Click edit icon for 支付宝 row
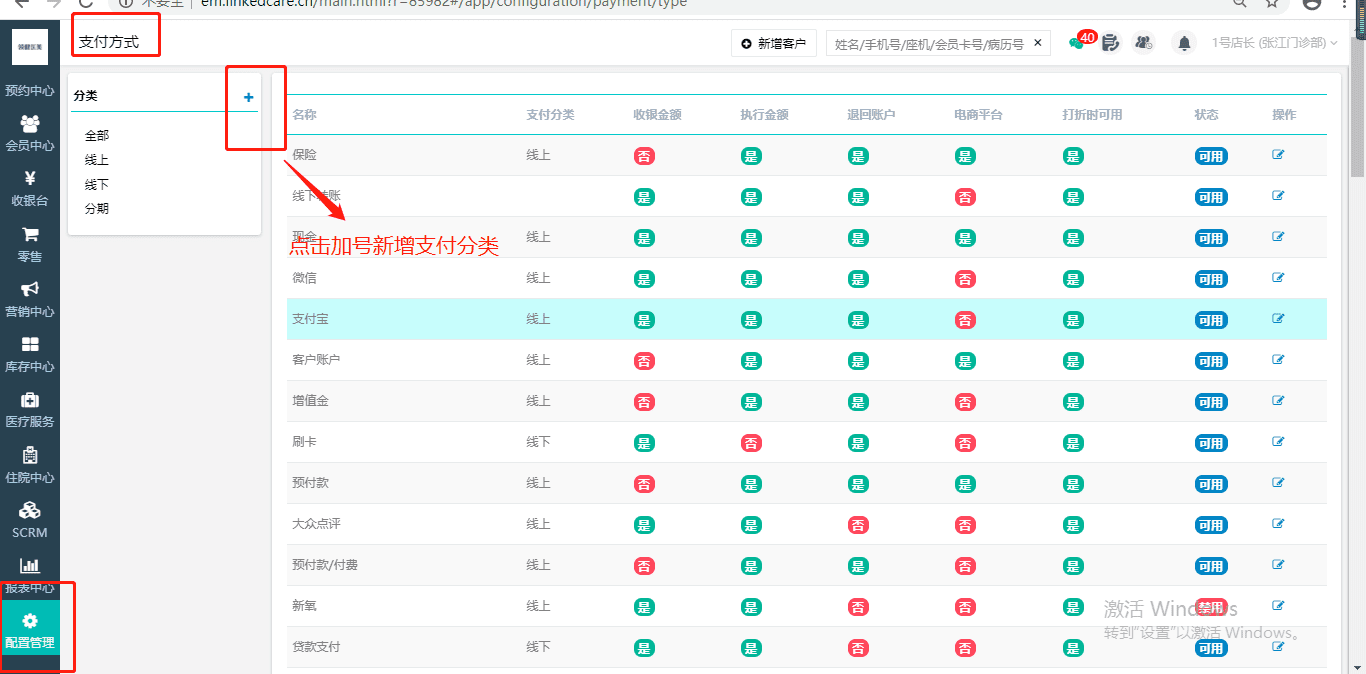This screenshot has width=1366, height=674. point(1278,319)
